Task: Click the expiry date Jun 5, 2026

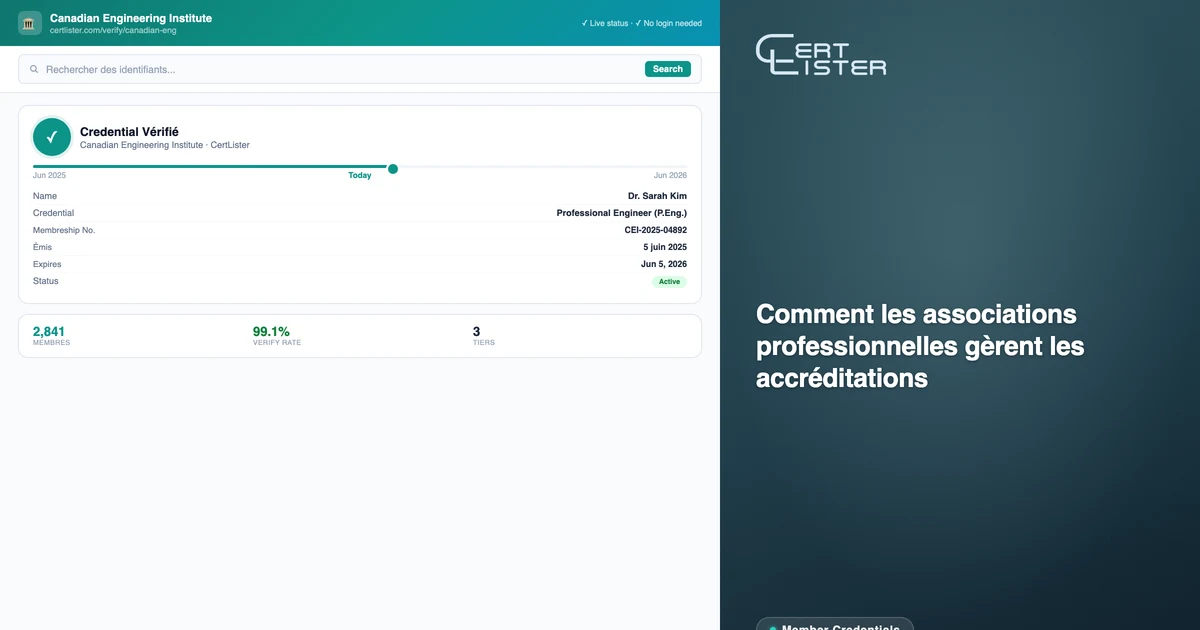Action: (664, 264)
